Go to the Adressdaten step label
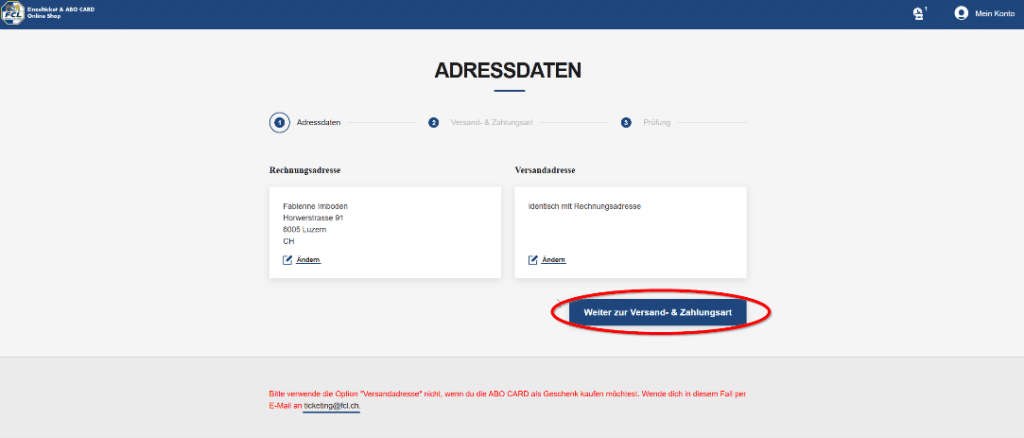Viewport: 1024px width, 438px height. [319, 123]
